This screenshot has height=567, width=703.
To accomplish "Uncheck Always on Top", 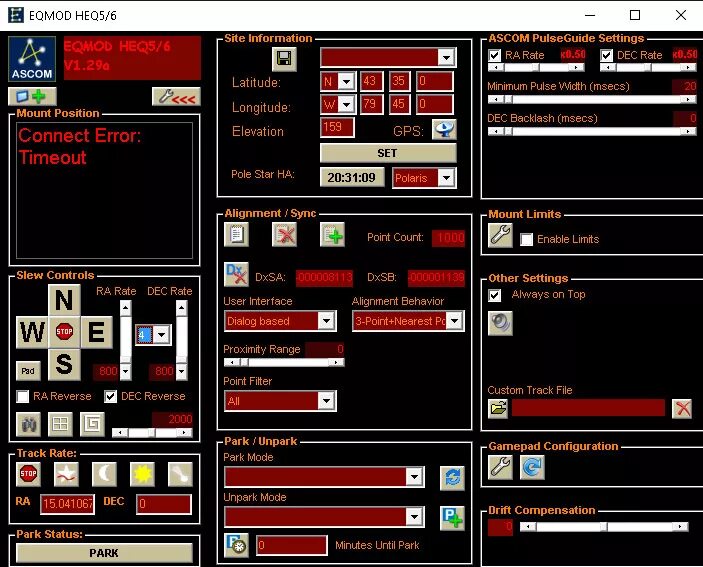I will click(x=495, y=295).
